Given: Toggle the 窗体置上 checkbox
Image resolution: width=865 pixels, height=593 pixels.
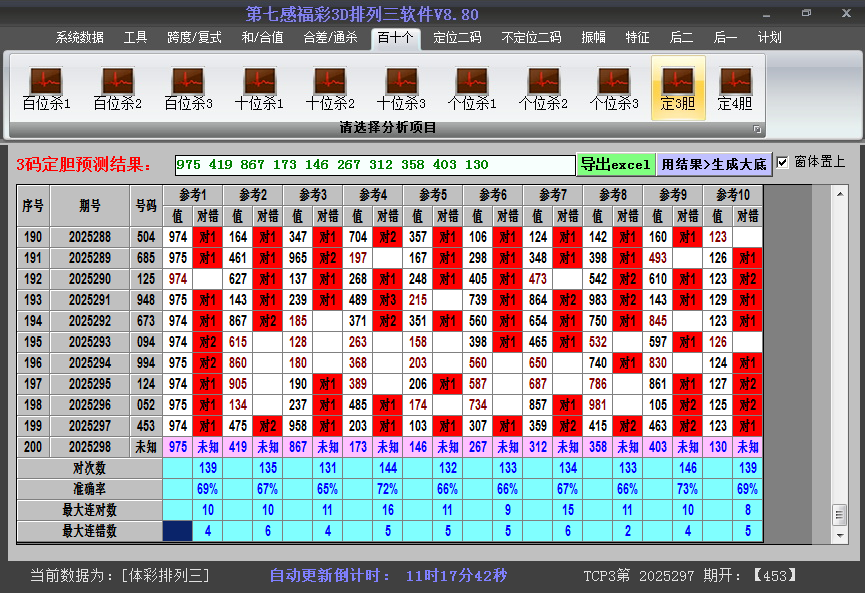Looking at the screenshot, I should pos(782,162).
